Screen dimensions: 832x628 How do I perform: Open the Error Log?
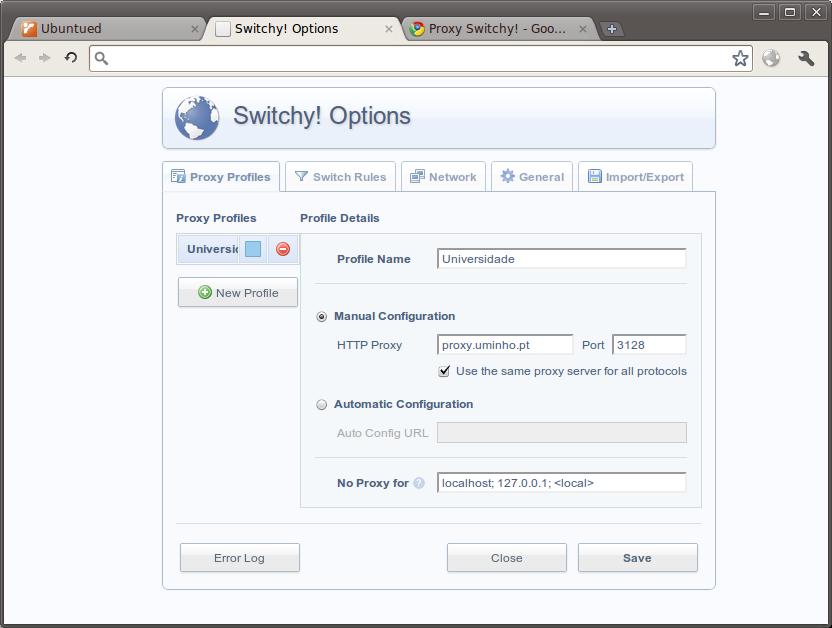[x=239, y=558]
